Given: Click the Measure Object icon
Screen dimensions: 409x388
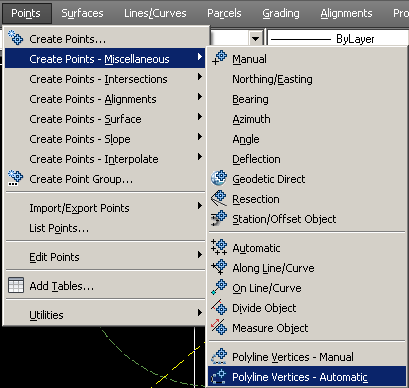Looking at the screenshot, I should [x=219, y=327].
